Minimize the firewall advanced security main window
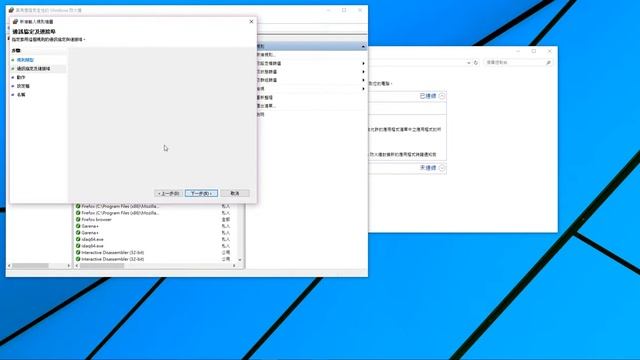Image resolution: width=640 pixels, height=360 pixels. (329, 10)
